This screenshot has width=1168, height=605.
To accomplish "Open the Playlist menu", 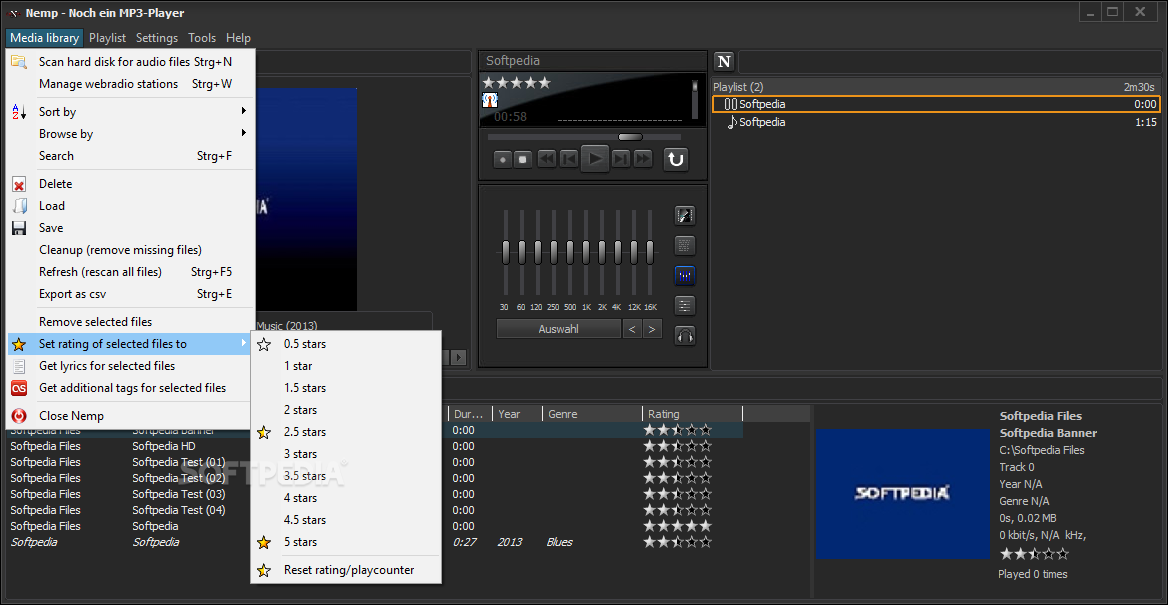I will coord(107,38).
